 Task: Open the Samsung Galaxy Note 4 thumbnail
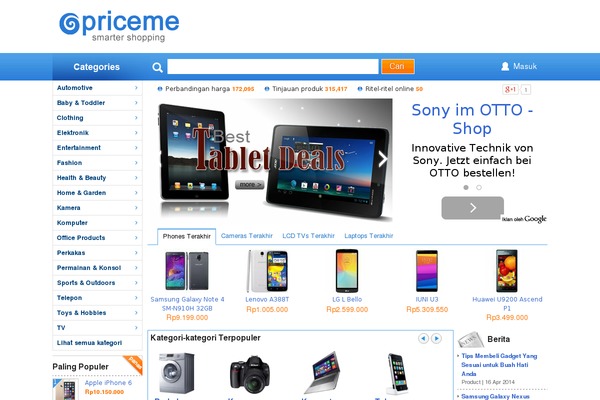pyautogui.click(x=187, y=271)
